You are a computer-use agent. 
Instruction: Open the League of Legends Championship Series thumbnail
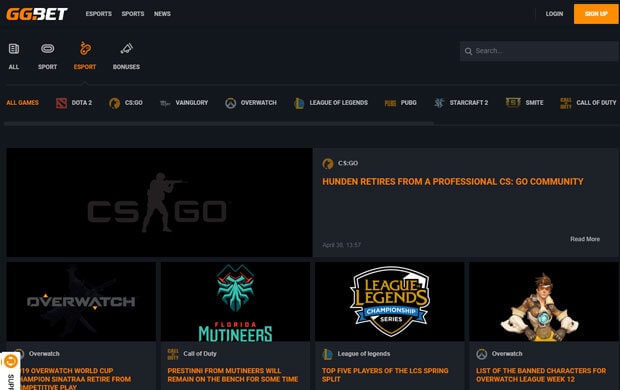(389, 301)
